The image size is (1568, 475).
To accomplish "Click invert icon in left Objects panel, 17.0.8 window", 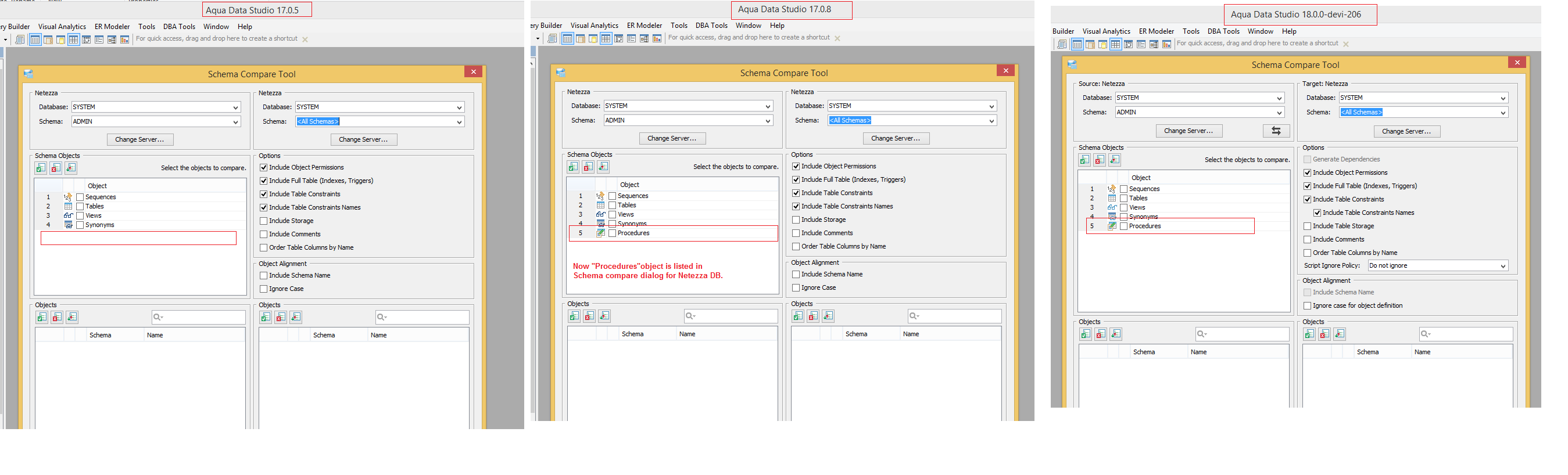I will coord(605,316).
